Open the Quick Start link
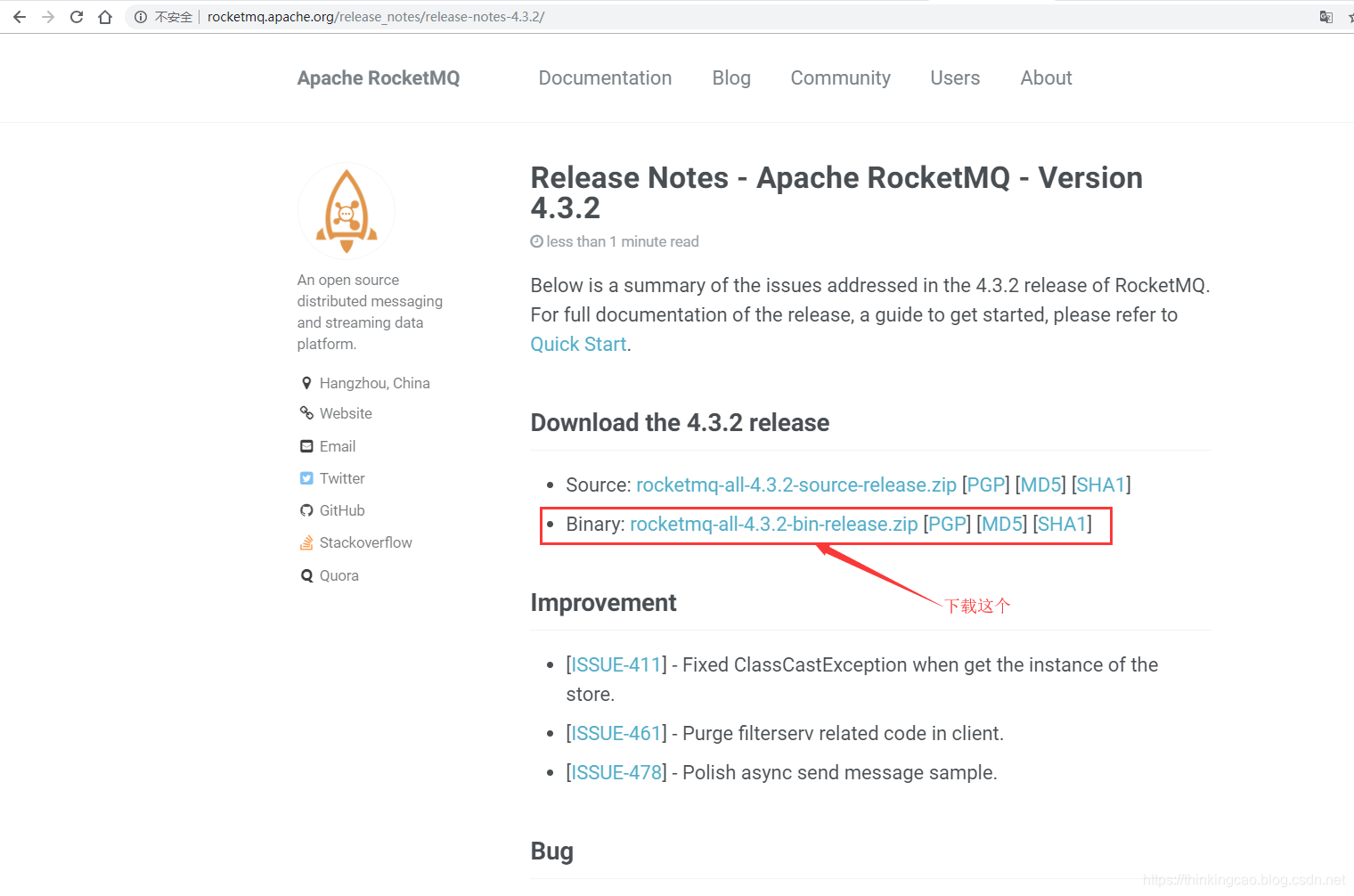 [x=577, y=344]
